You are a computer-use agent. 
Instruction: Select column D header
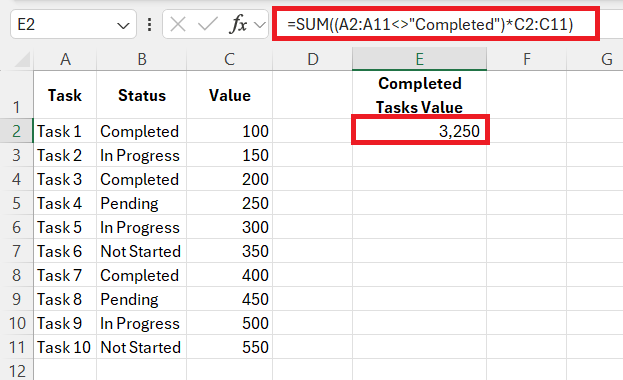(x=313, y=60)
